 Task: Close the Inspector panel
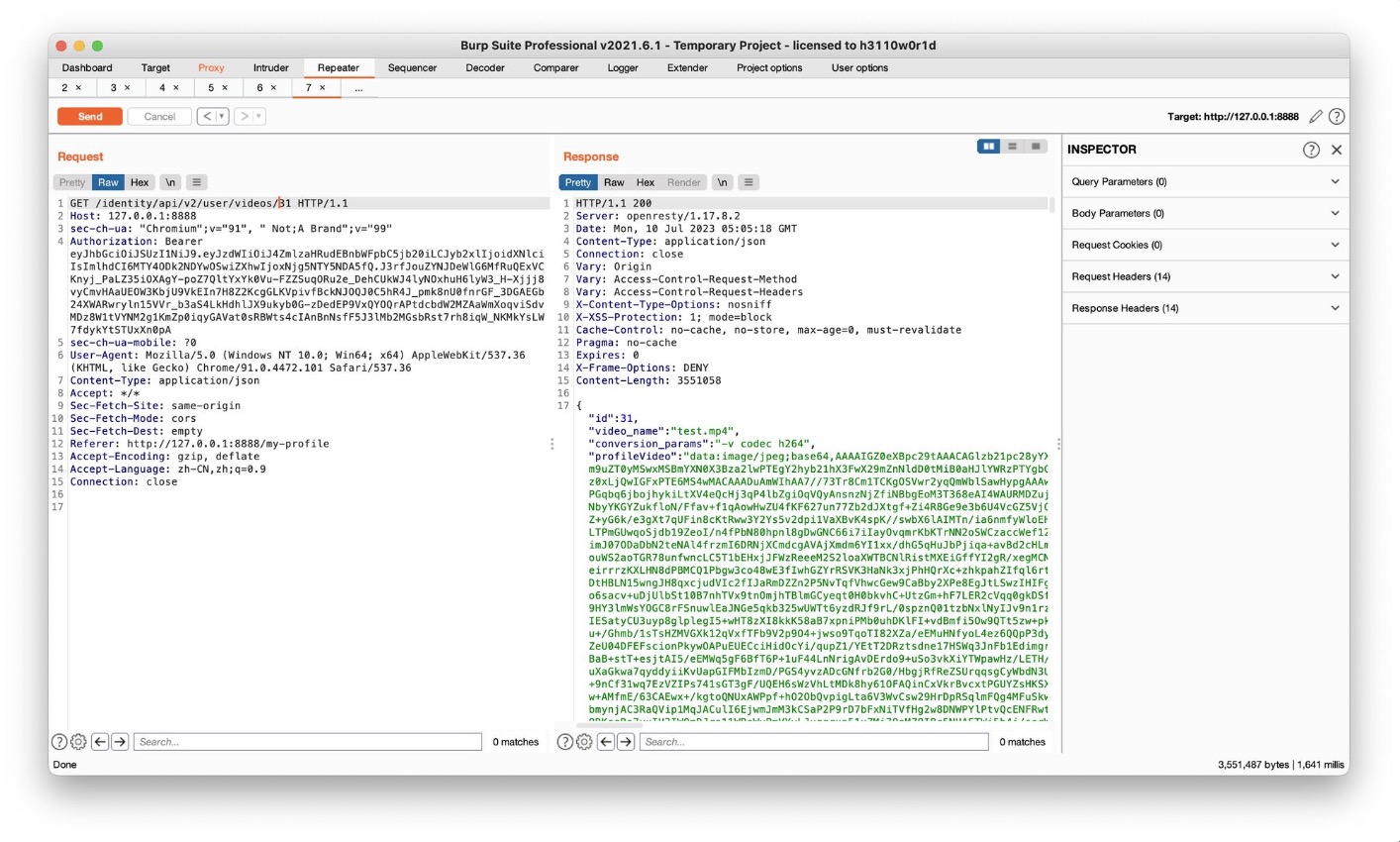tap(1337, 150)
